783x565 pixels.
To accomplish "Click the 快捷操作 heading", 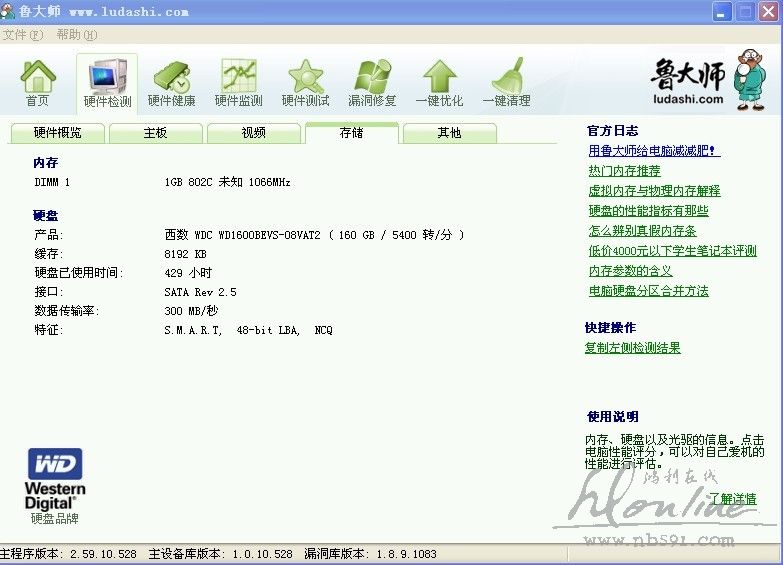I will point(610,328).
